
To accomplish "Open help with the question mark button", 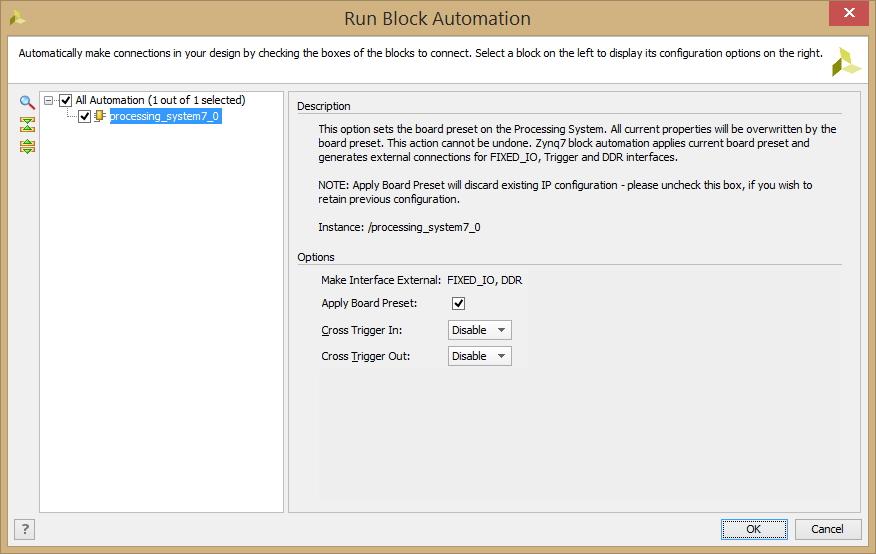I will [25, 529].
